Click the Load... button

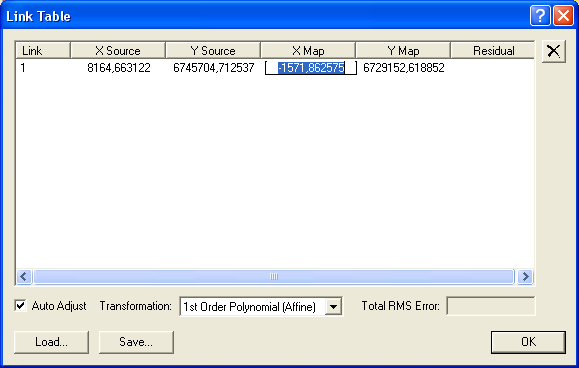pyautogui.click(x=51, y=342)
